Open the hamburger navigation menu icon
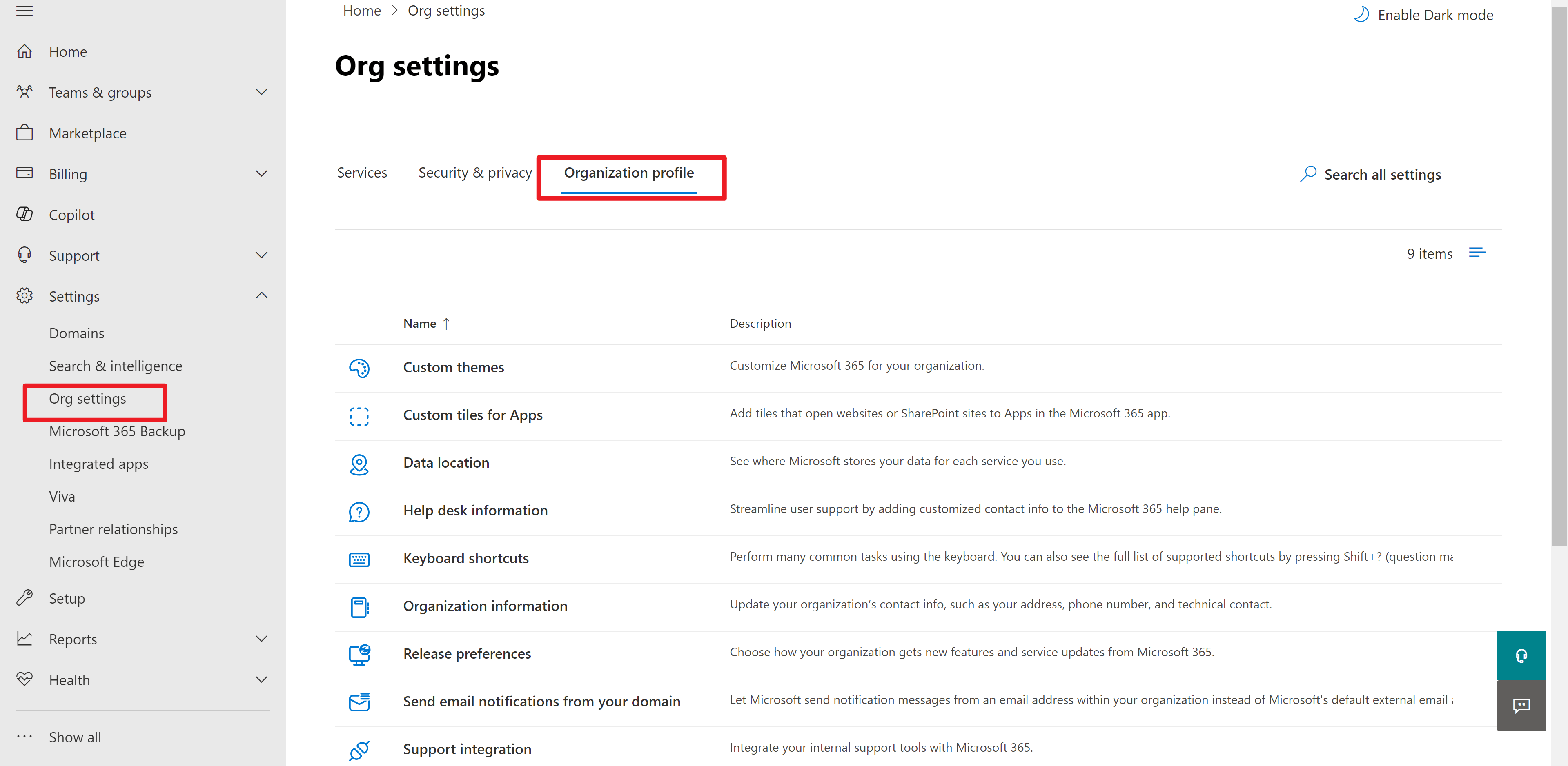 coord(24,10)
